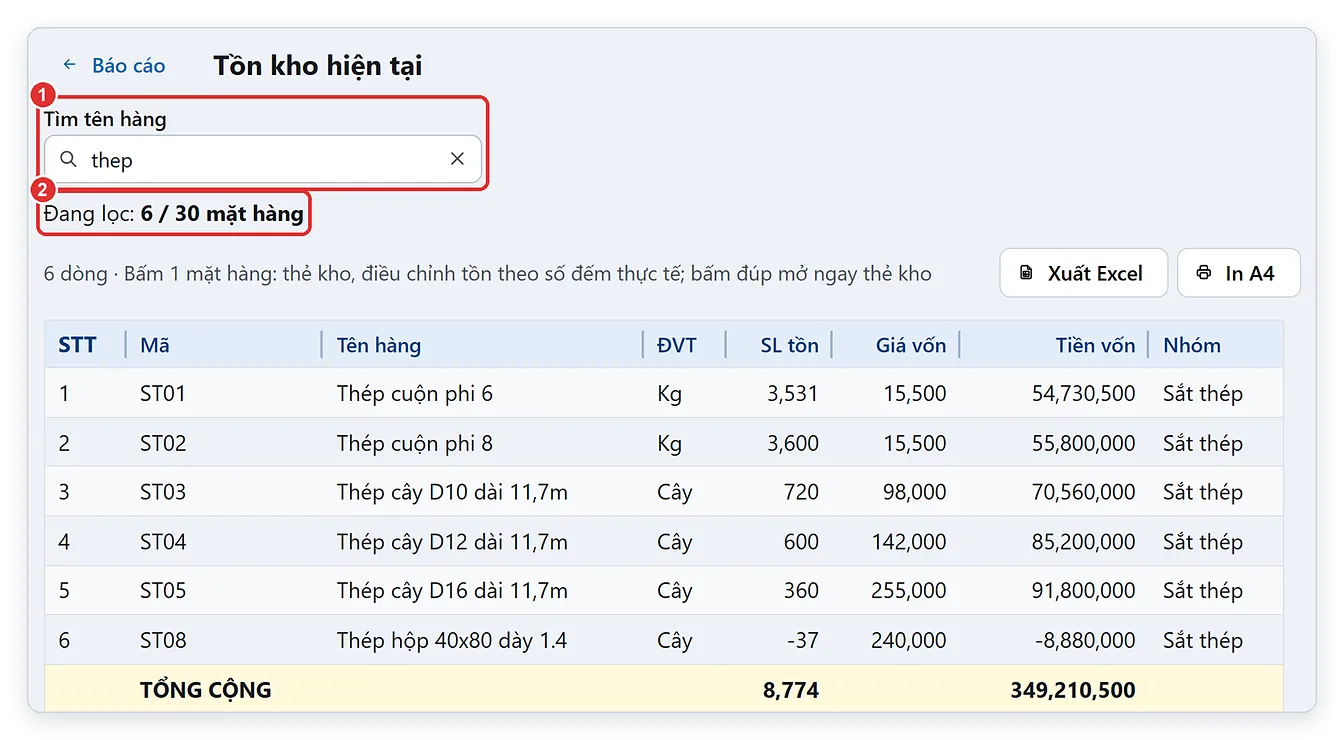Open Thép hộp 40x80 dày 1.4
The height and width of the screenshot is (740, 1344).
(452, 640)
